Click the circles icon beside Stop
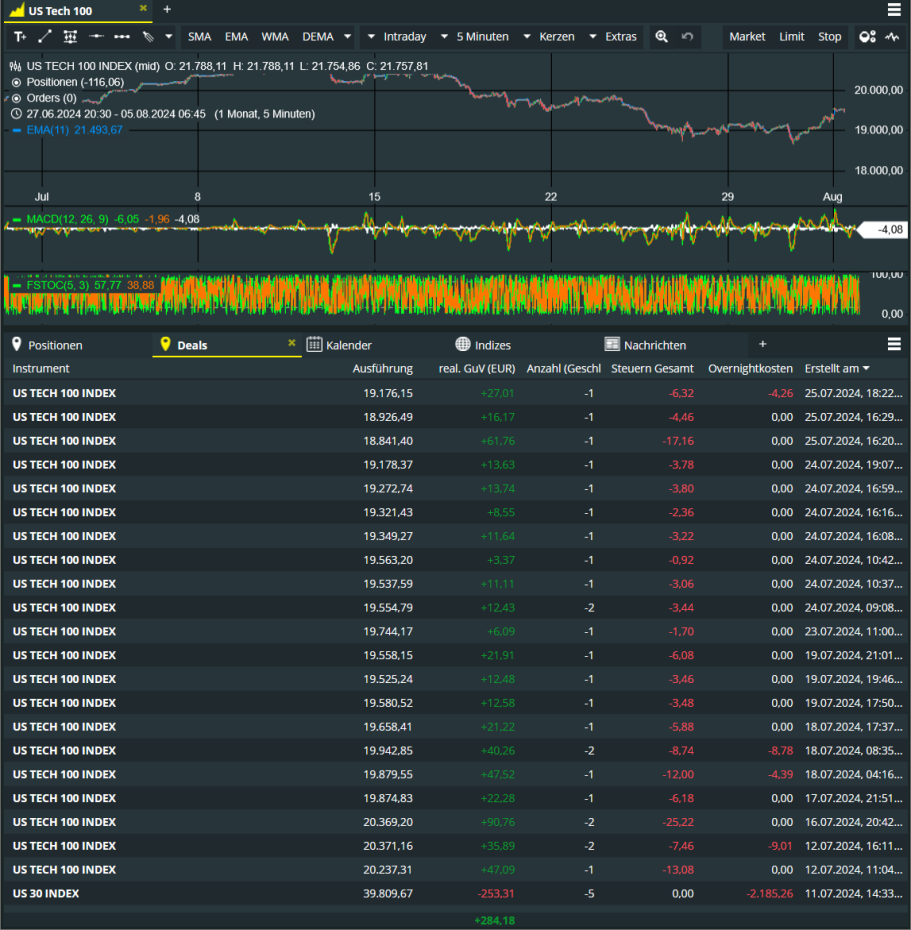The height and width of the screenshot is (930, 911). (x=867, y=37)
